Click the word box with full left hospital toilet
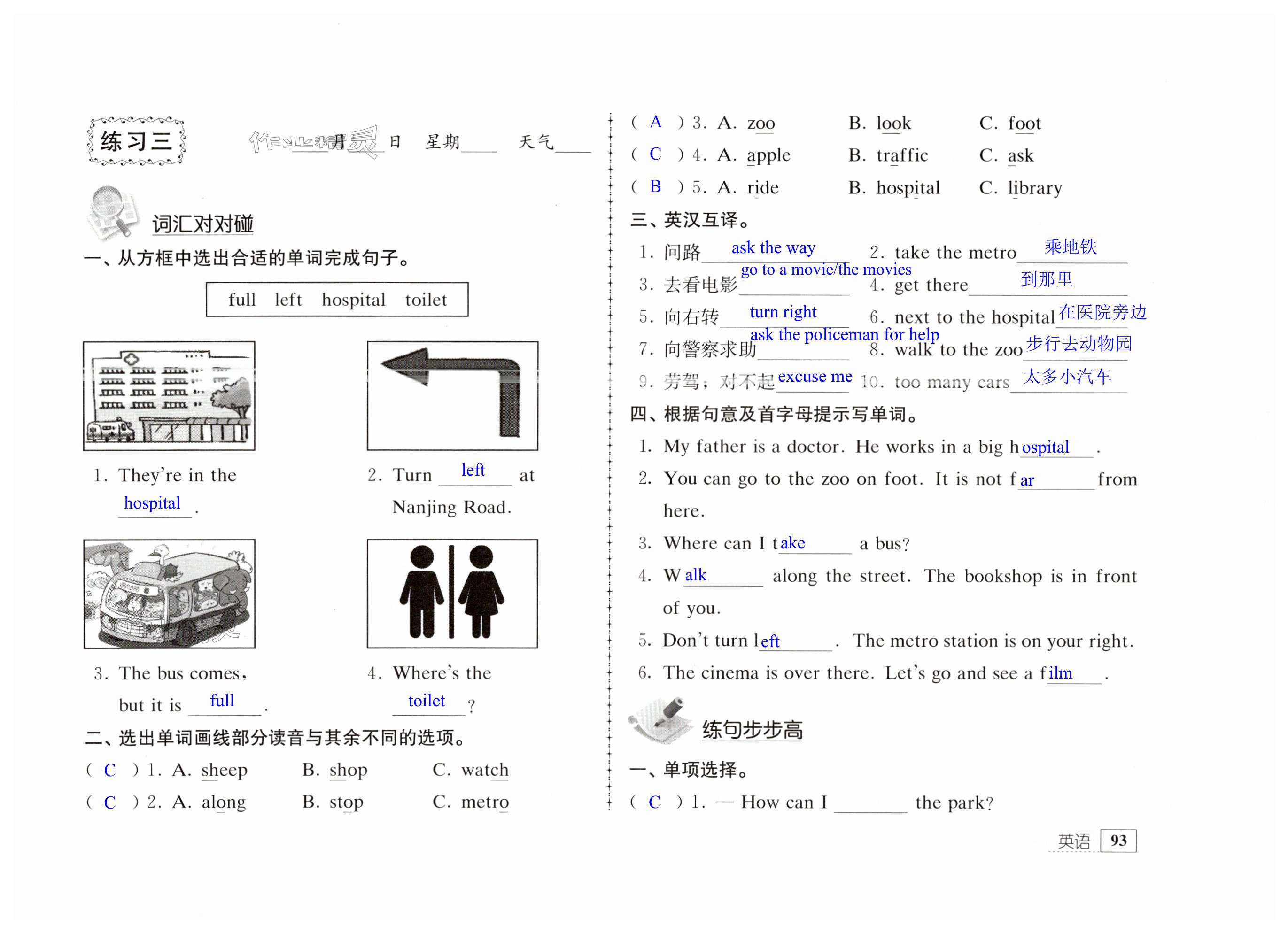The image size is (1288, 934). pyautogui.click(x=337, y=299)
